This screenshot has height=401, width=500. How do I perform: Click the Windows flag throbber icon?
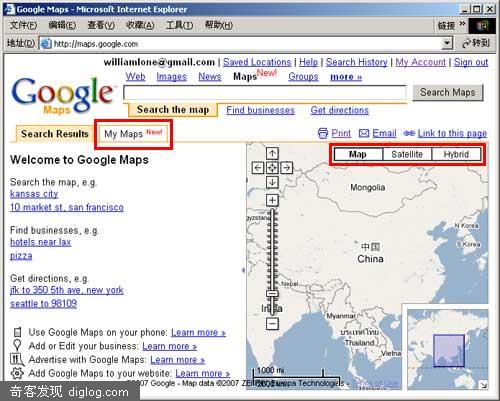click(x=482, y=25)
